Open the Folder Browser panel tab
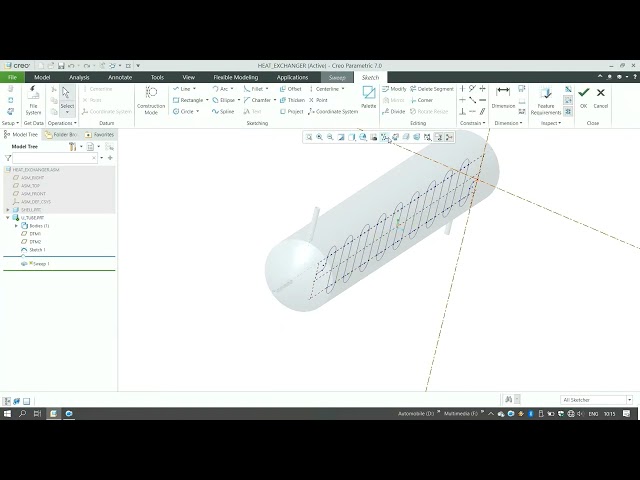Screen dimensions: 640x480 click(x=62, y=134)
